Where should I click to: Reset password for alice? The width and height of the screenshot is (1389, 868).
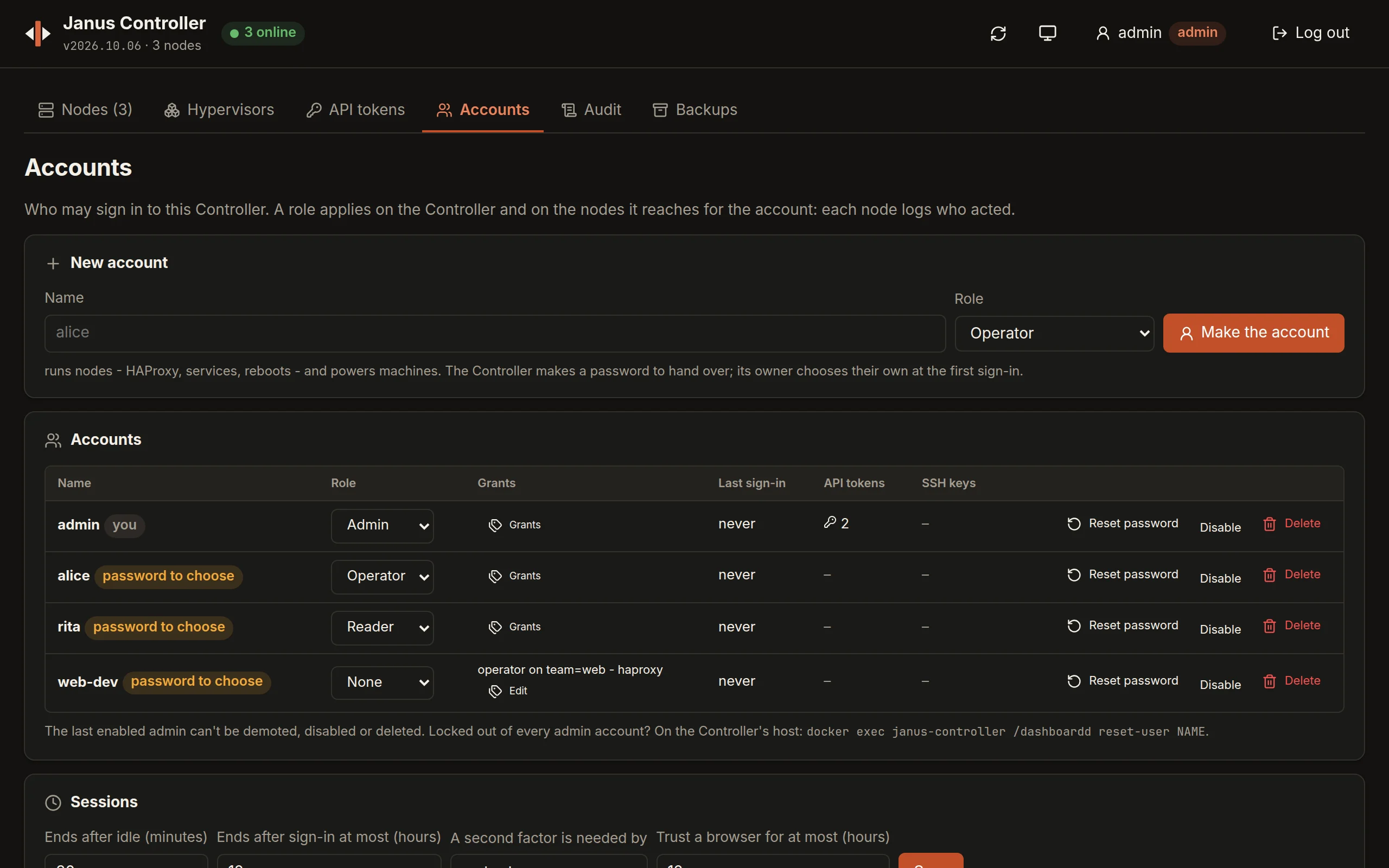pyautogui.click(x=1122, y=575)
